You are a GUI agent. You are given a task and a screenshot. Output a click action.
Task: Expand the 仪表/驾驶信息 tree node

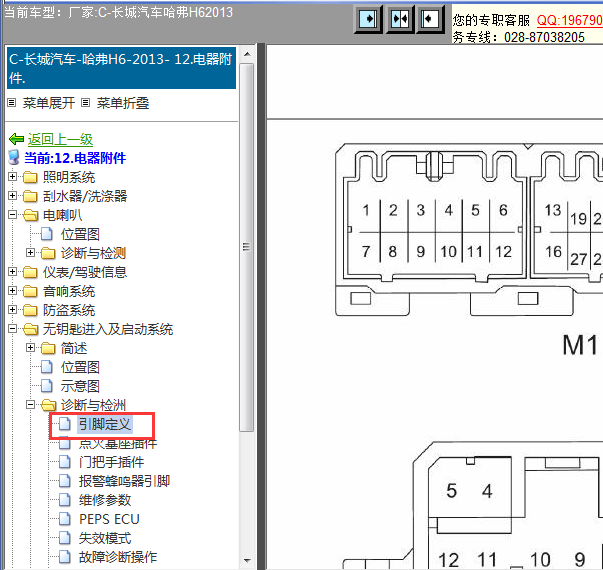(x=13, y=273)
